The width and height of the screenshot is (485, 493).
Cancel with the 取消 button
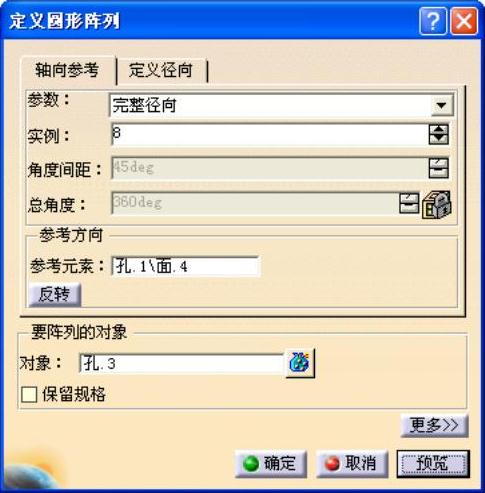352,463
